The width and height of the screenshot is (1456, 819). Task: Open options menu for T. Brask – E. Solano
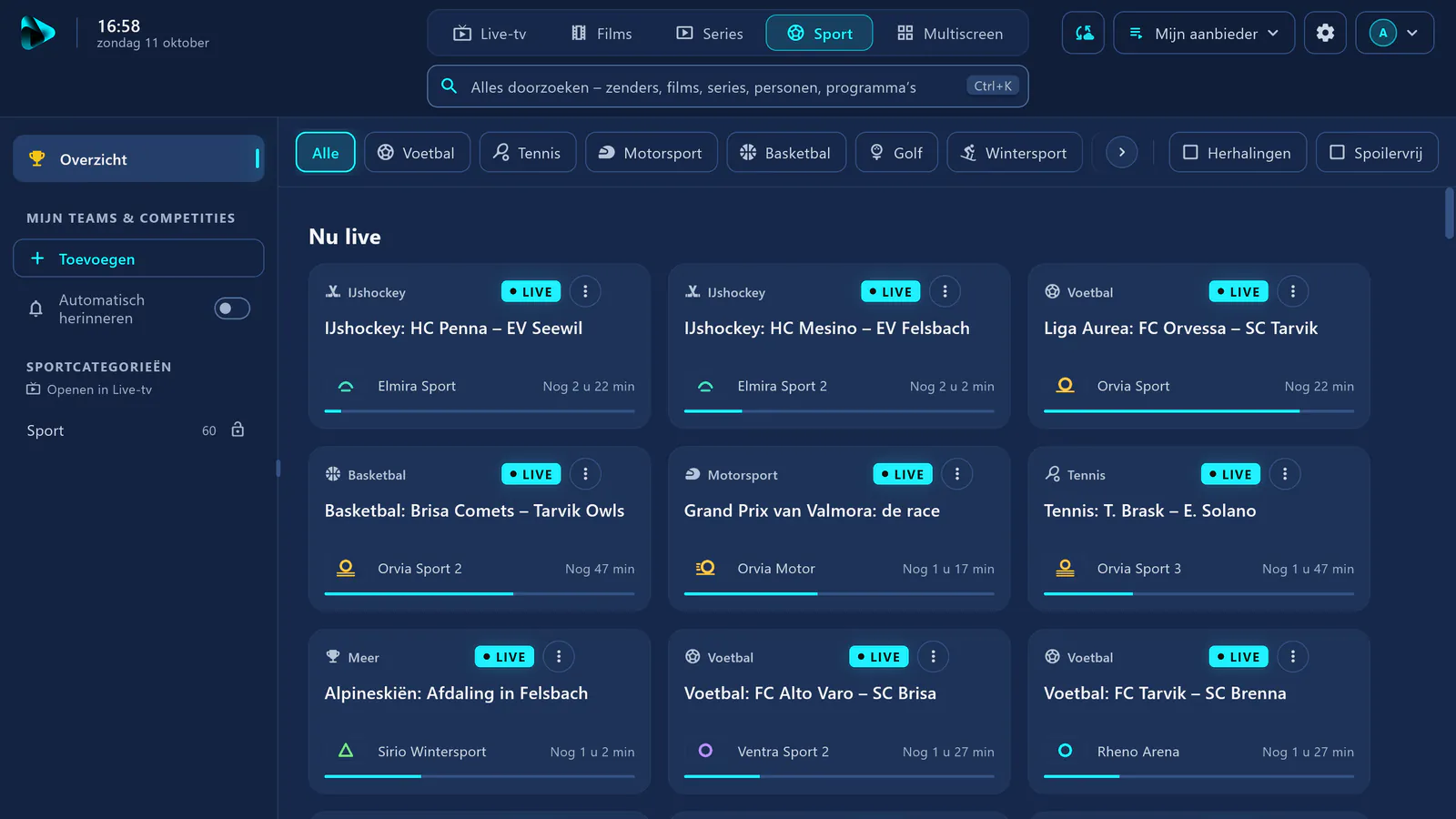click(x=1284, y=474)
